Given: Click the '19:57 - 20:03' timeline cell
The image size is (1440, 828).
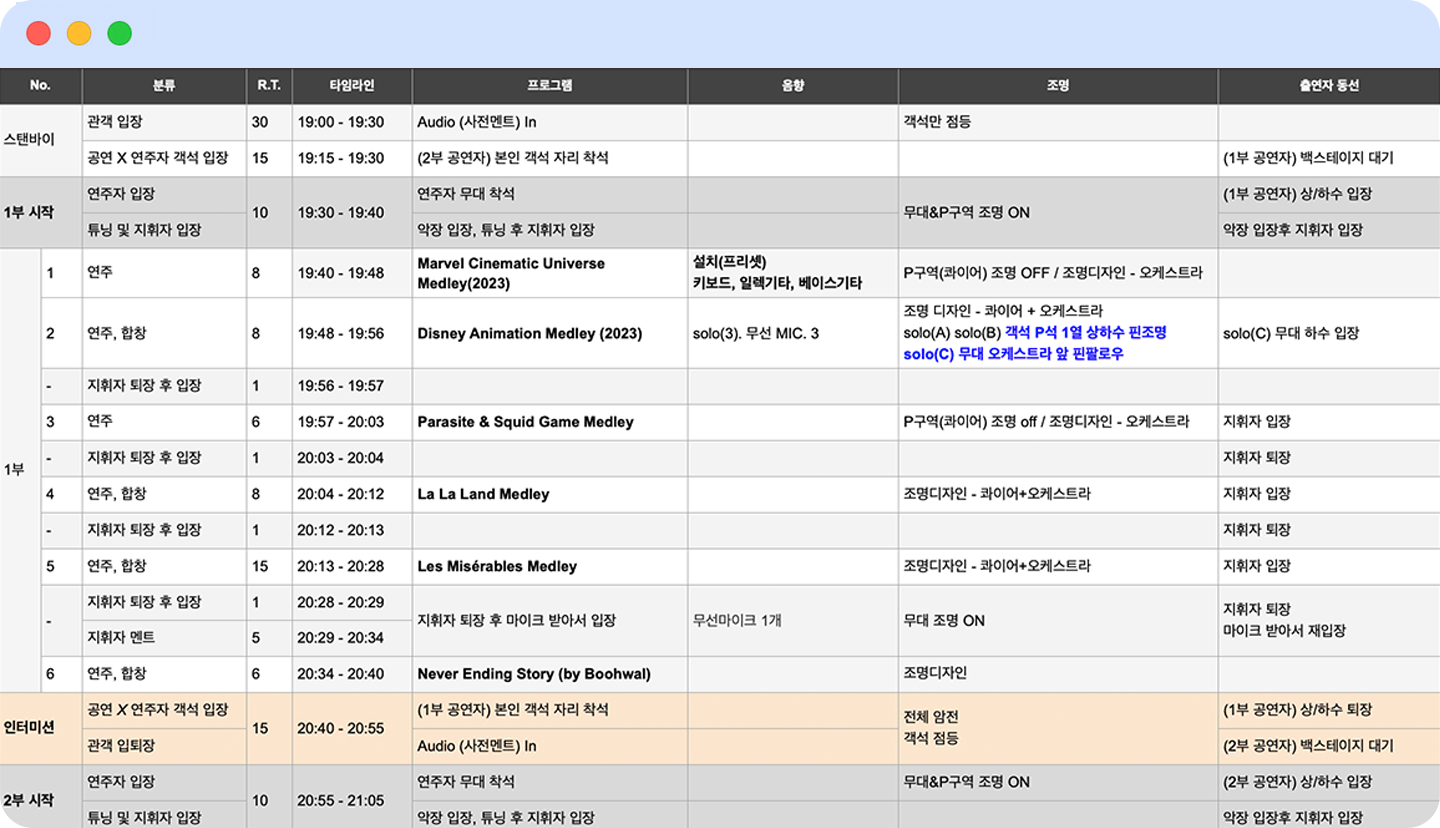Looking at the screenshot, I should coord(351,422).
